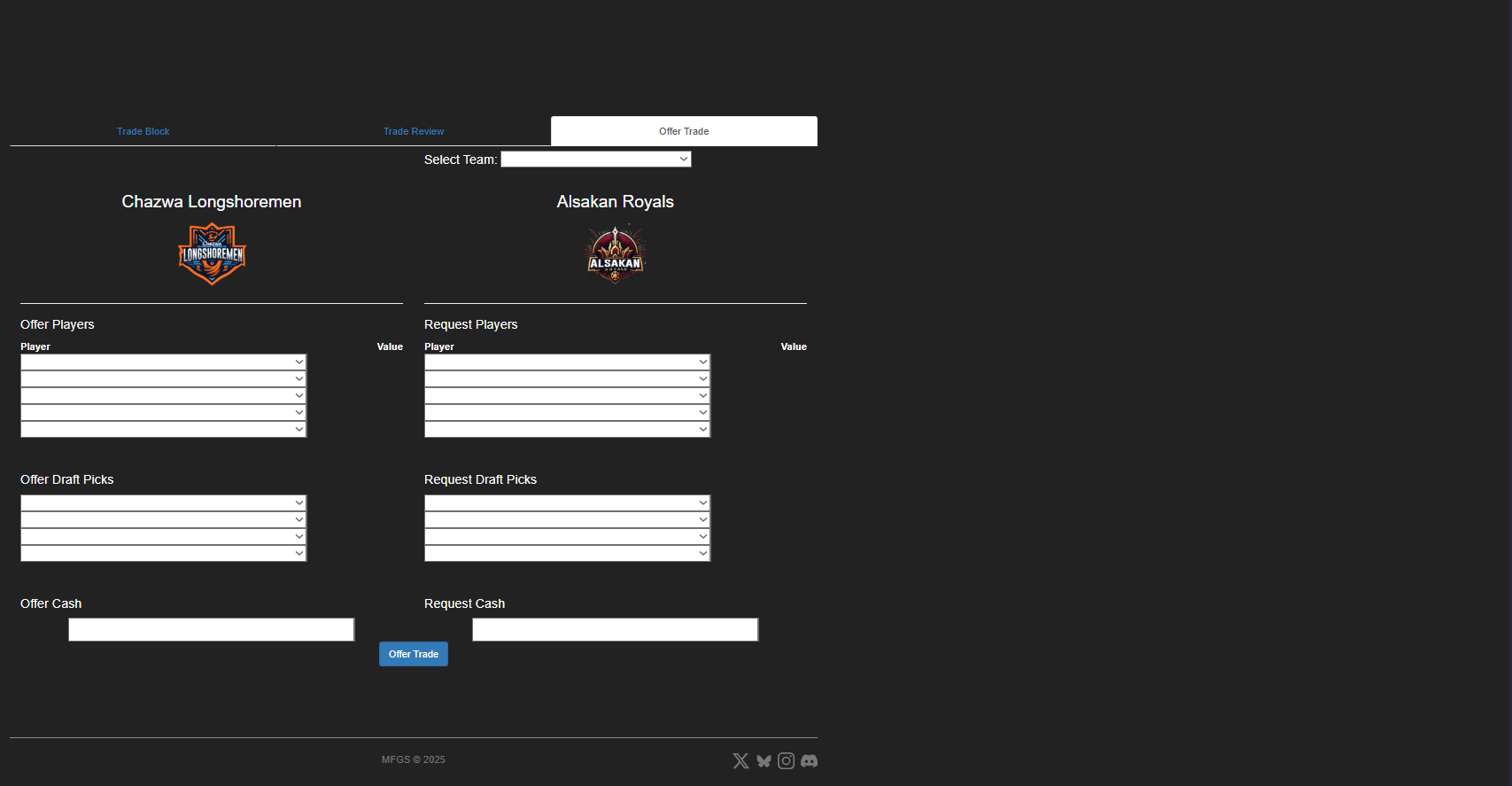Open the first Request Players dropdown
This screenshot has height=786, width=1512.
point(567,362)
